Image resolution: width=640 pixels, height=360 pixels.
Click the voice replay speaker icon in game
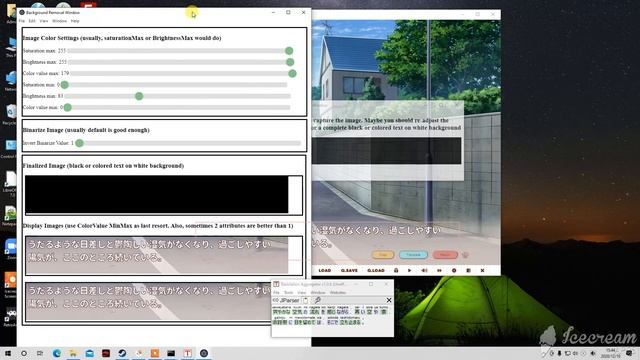click(424, 271)
